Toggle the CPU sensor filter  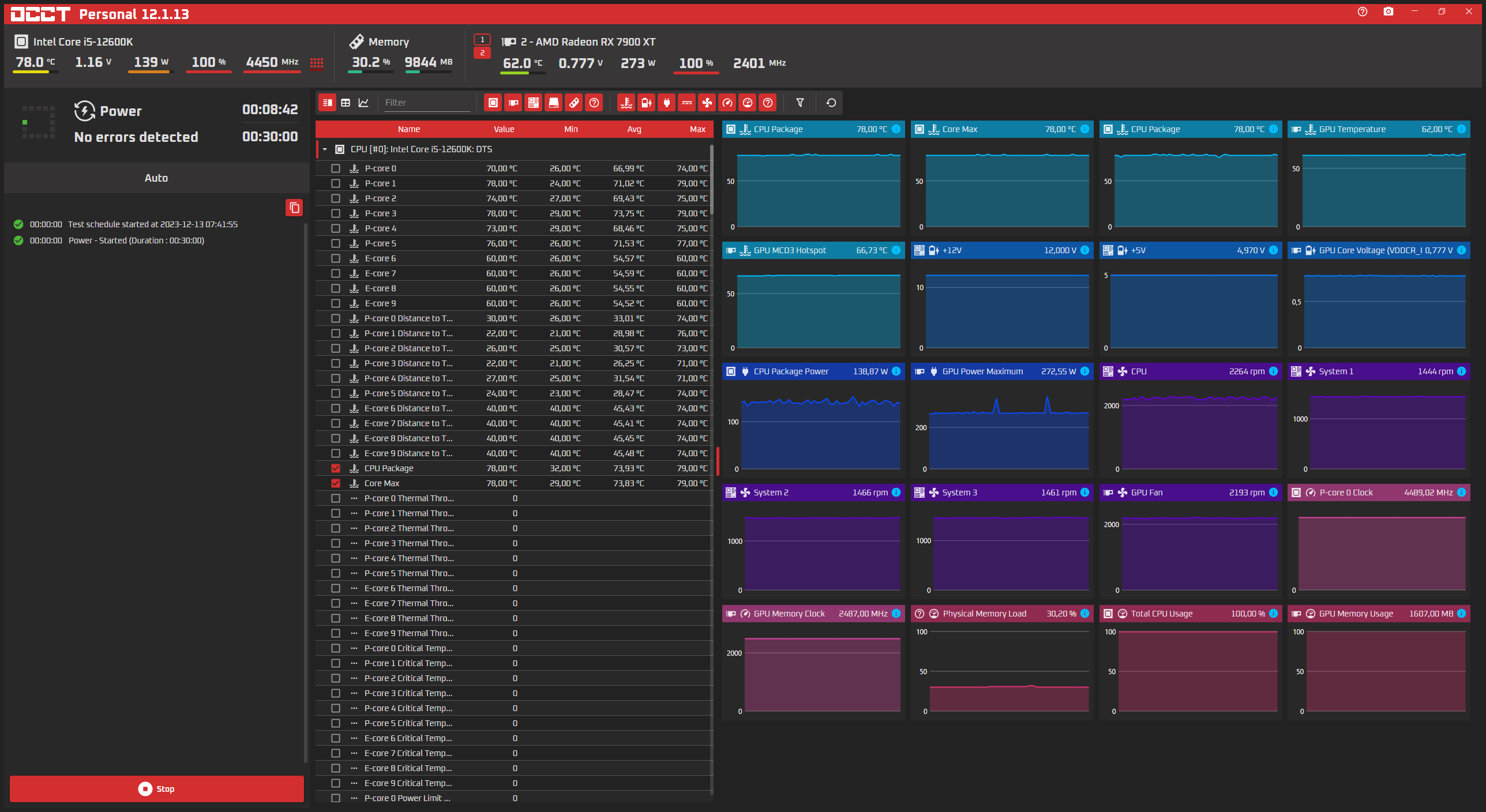493,103
